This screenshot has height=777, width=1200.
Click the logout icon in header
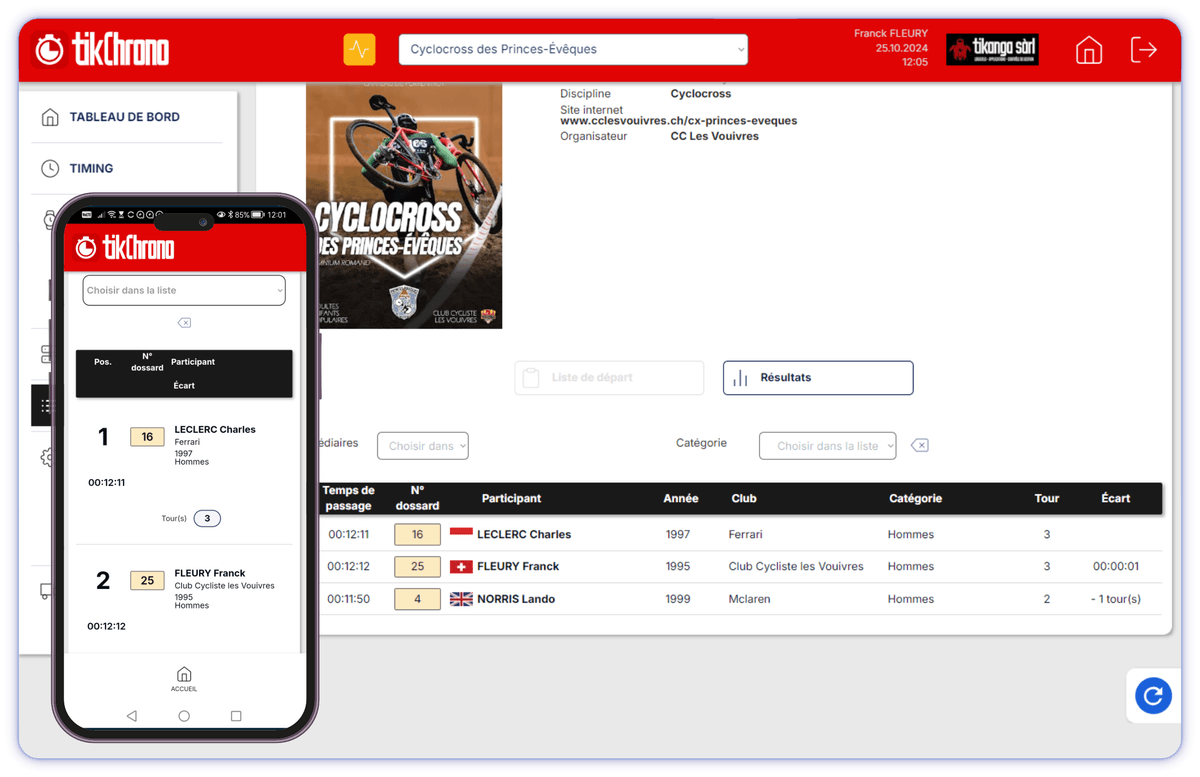click(1143, 49)
